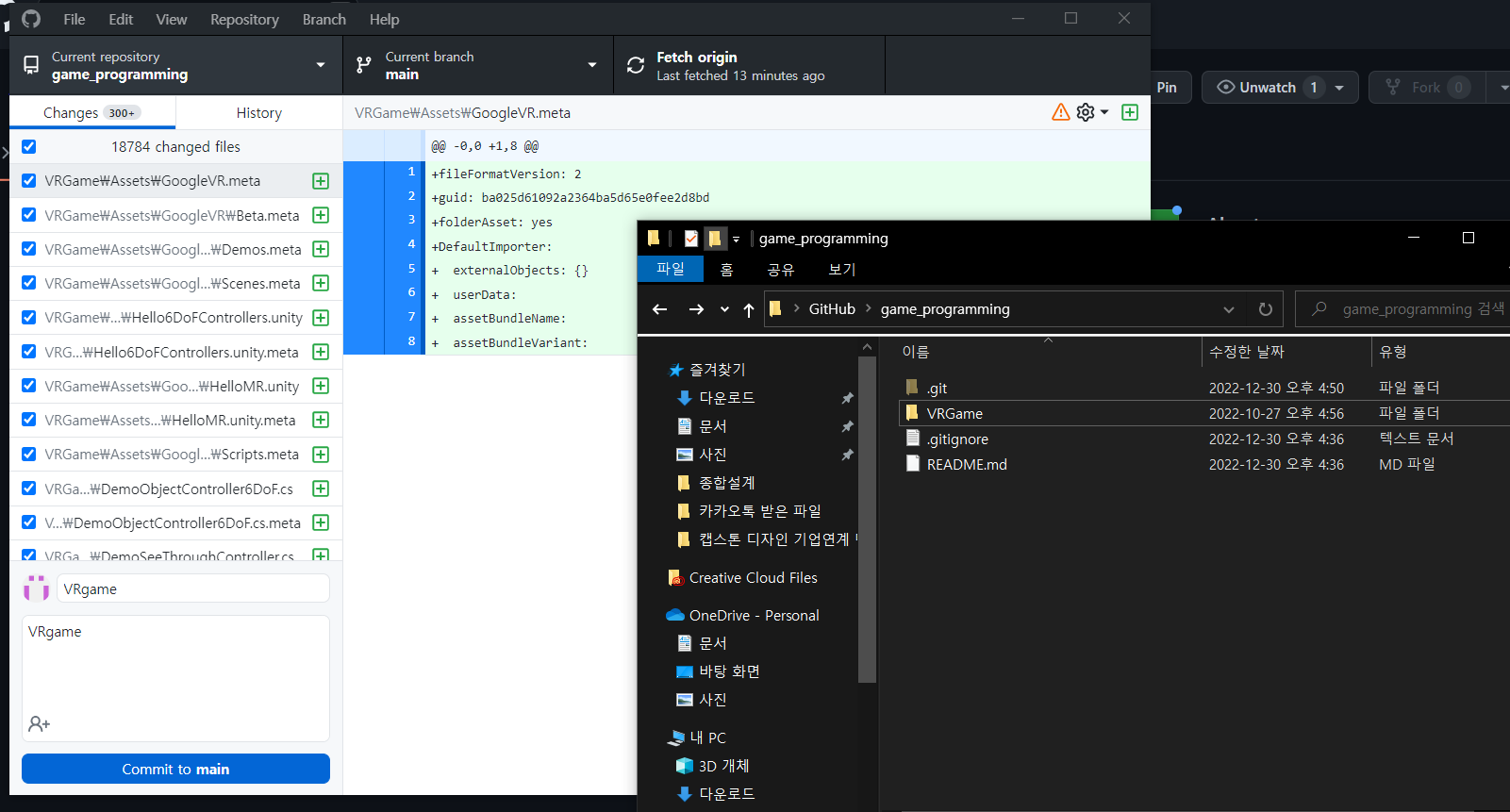Sort by 수정한 날짜 column header

coord(1247,352)
